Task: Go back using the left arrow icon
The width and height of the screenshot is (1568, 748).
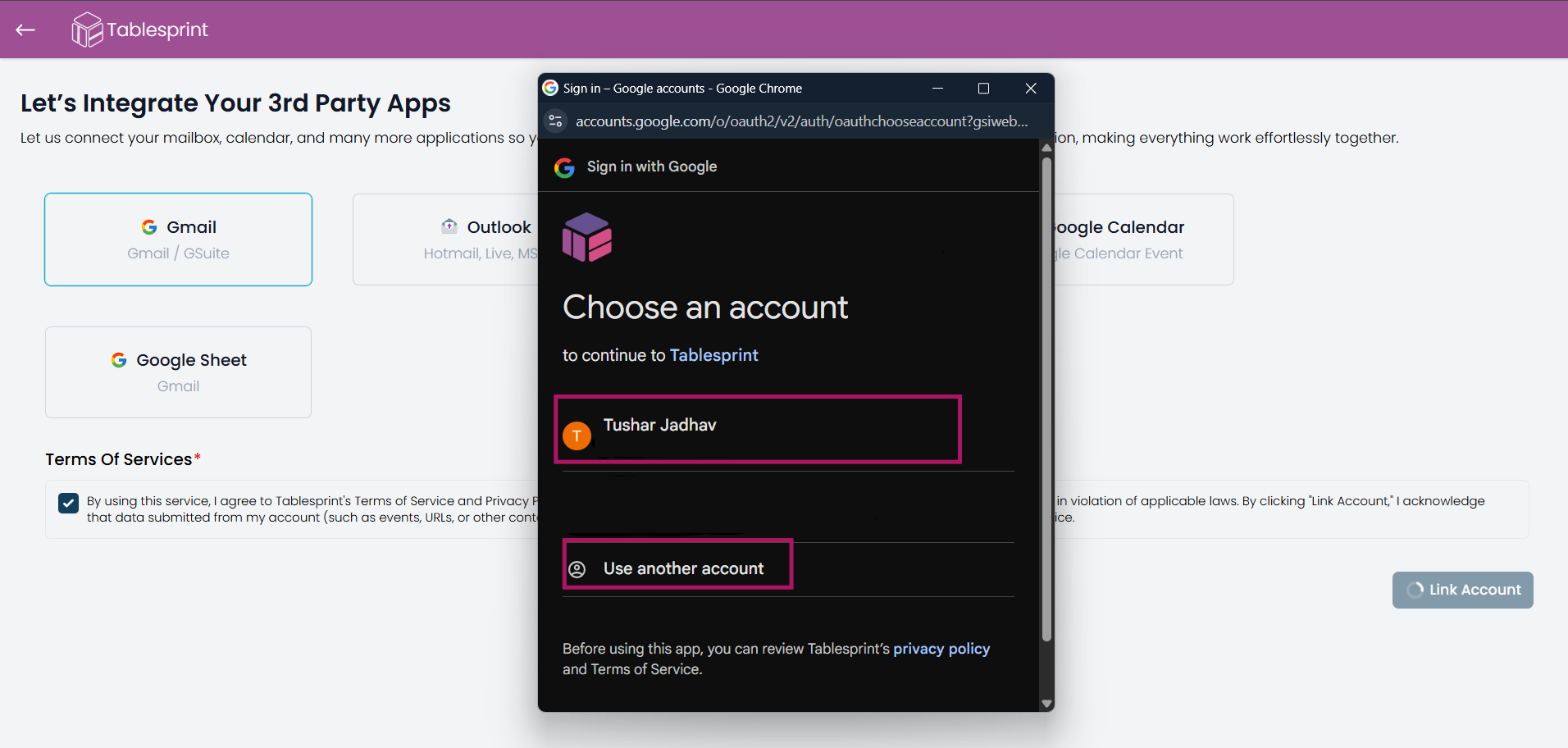Action: tap(25, 30)
